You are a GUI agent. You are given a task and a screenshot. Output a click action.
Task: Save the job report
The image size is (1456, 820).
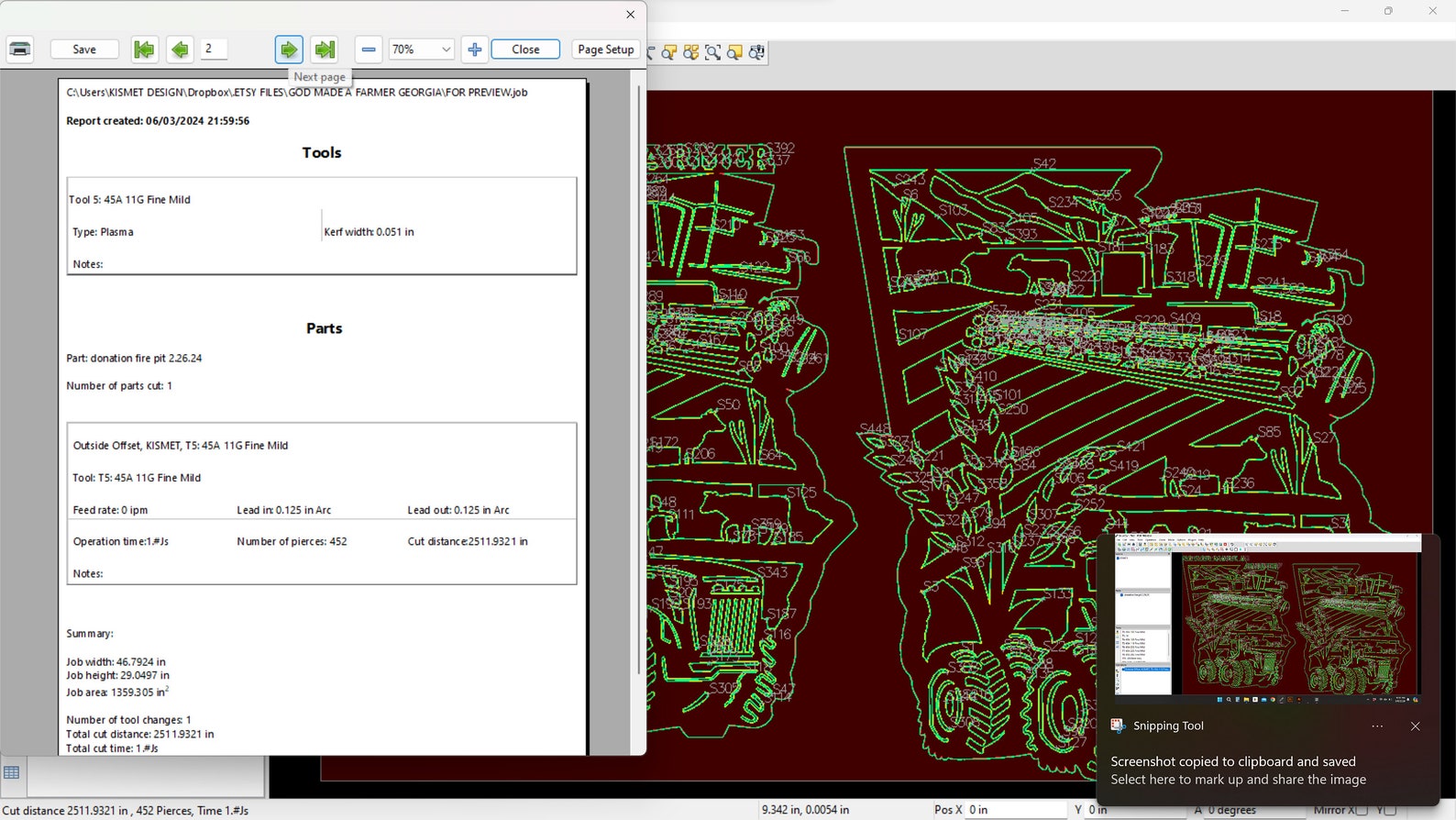[84, 50]
